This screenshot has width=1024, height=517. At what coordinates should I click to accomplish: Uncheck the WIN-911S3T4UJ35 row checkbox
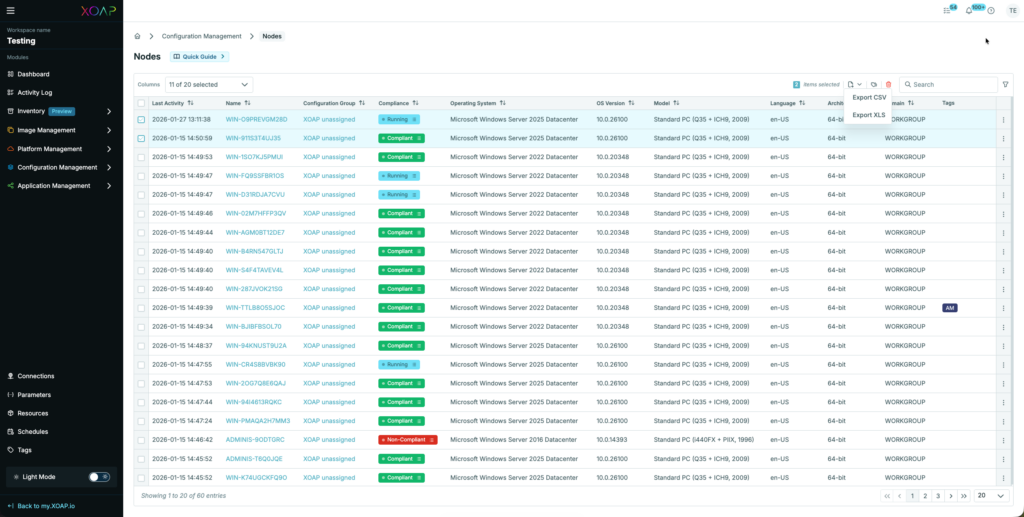click(141, 138)
